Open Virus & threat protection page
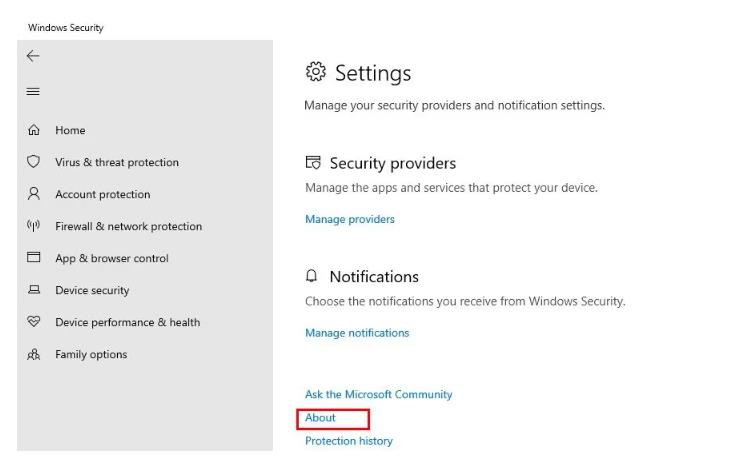 pos(117,162)
